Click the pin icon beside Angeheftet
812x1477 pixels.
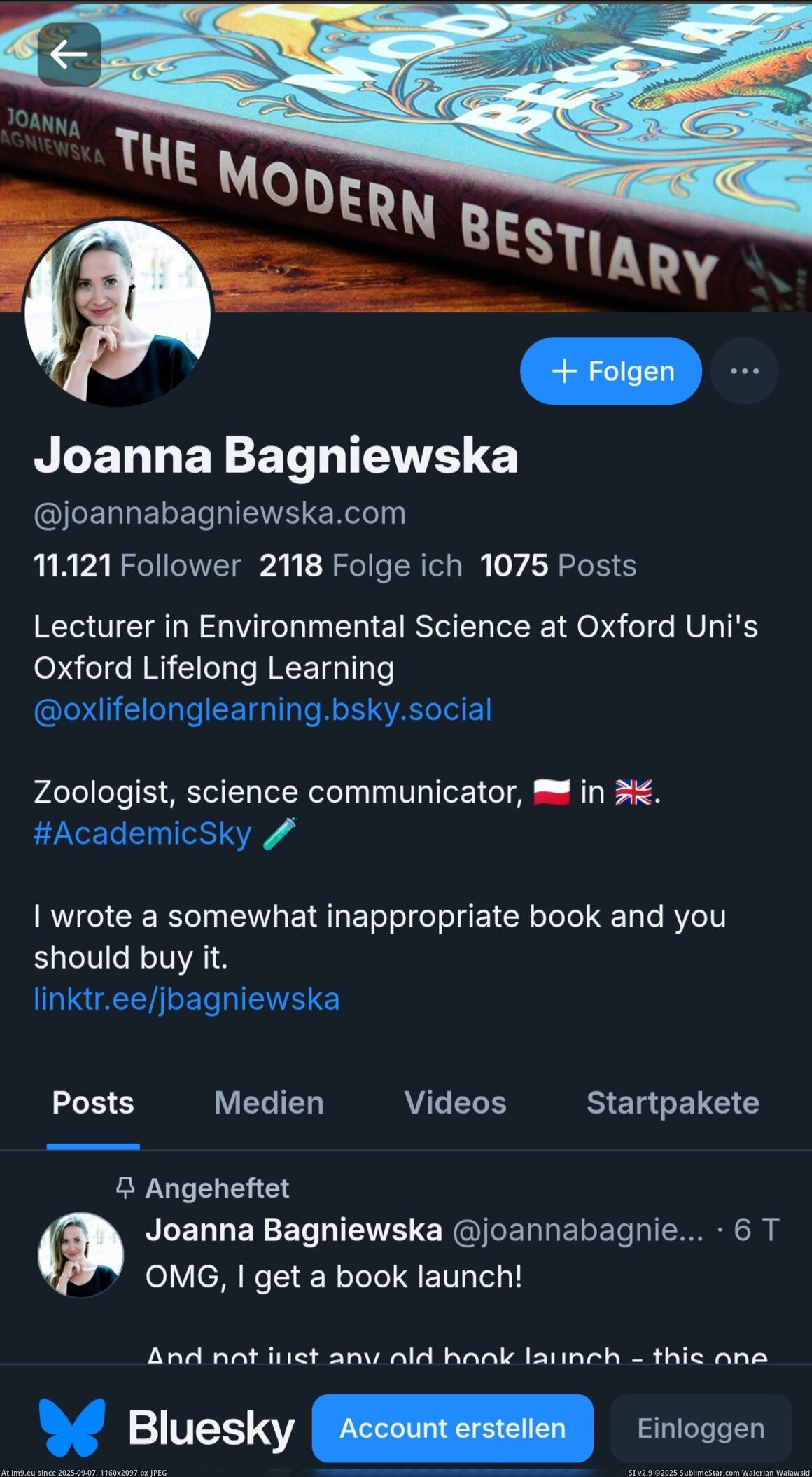125,1188
